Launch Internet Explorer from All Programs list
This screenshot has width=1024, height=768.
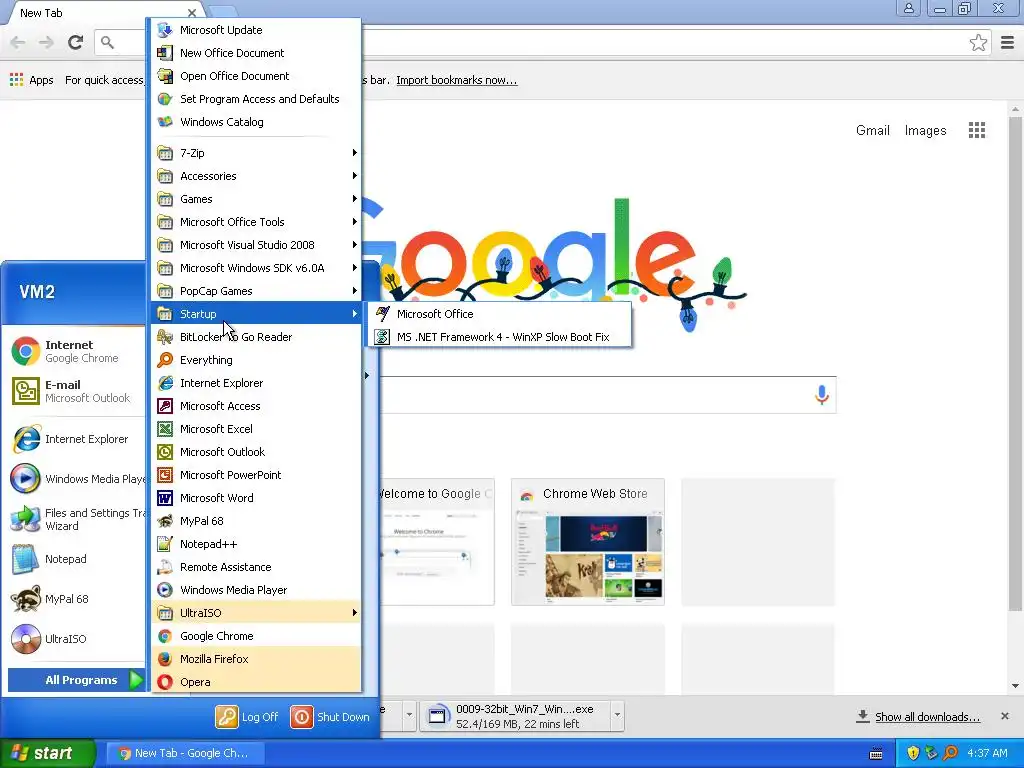tap(256, 383)
